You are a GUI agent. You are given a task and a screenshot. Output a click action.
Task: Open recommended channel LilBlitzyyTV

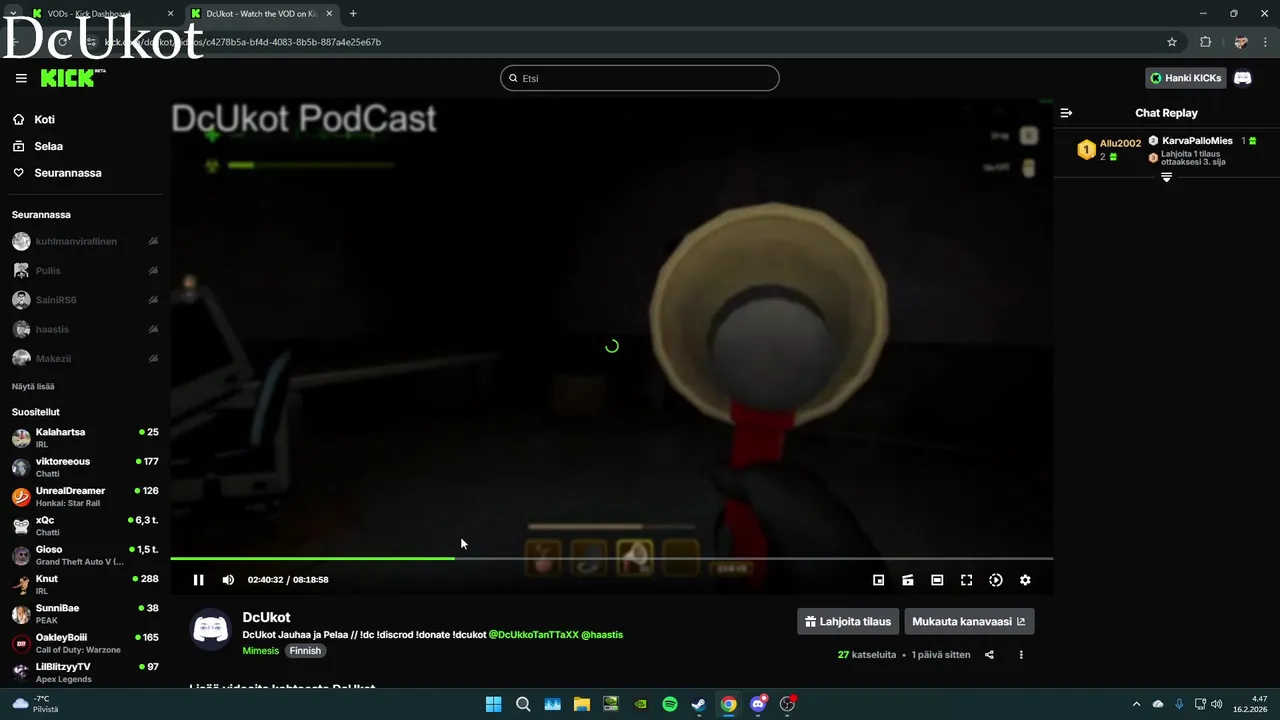coord(85,672)
